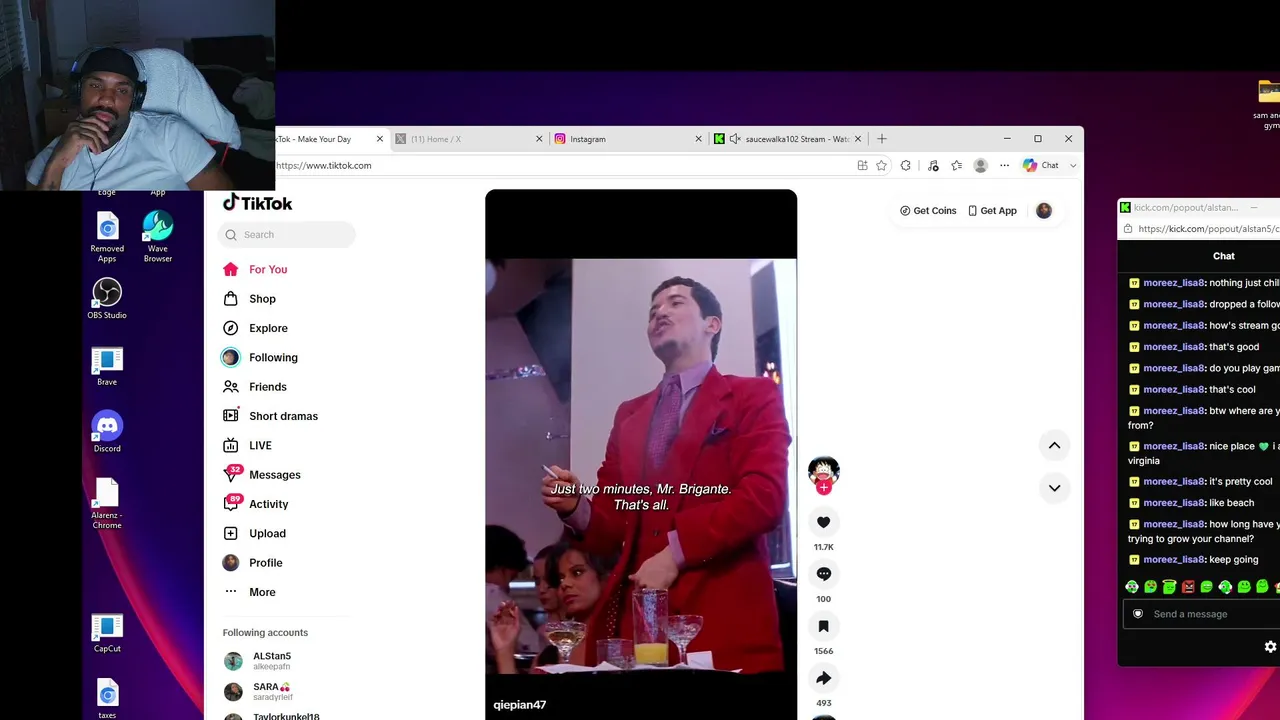Open the Explore compass icon
This screenshot has width=1280, height=720.
(231, 328)
